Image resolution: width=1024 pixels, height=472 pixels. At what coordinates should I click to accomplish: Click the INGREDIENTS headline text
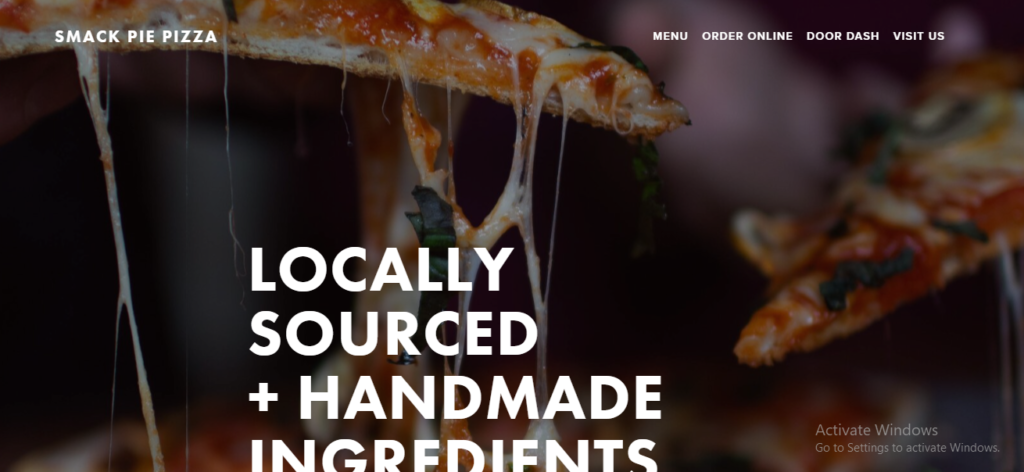[453, 455]
